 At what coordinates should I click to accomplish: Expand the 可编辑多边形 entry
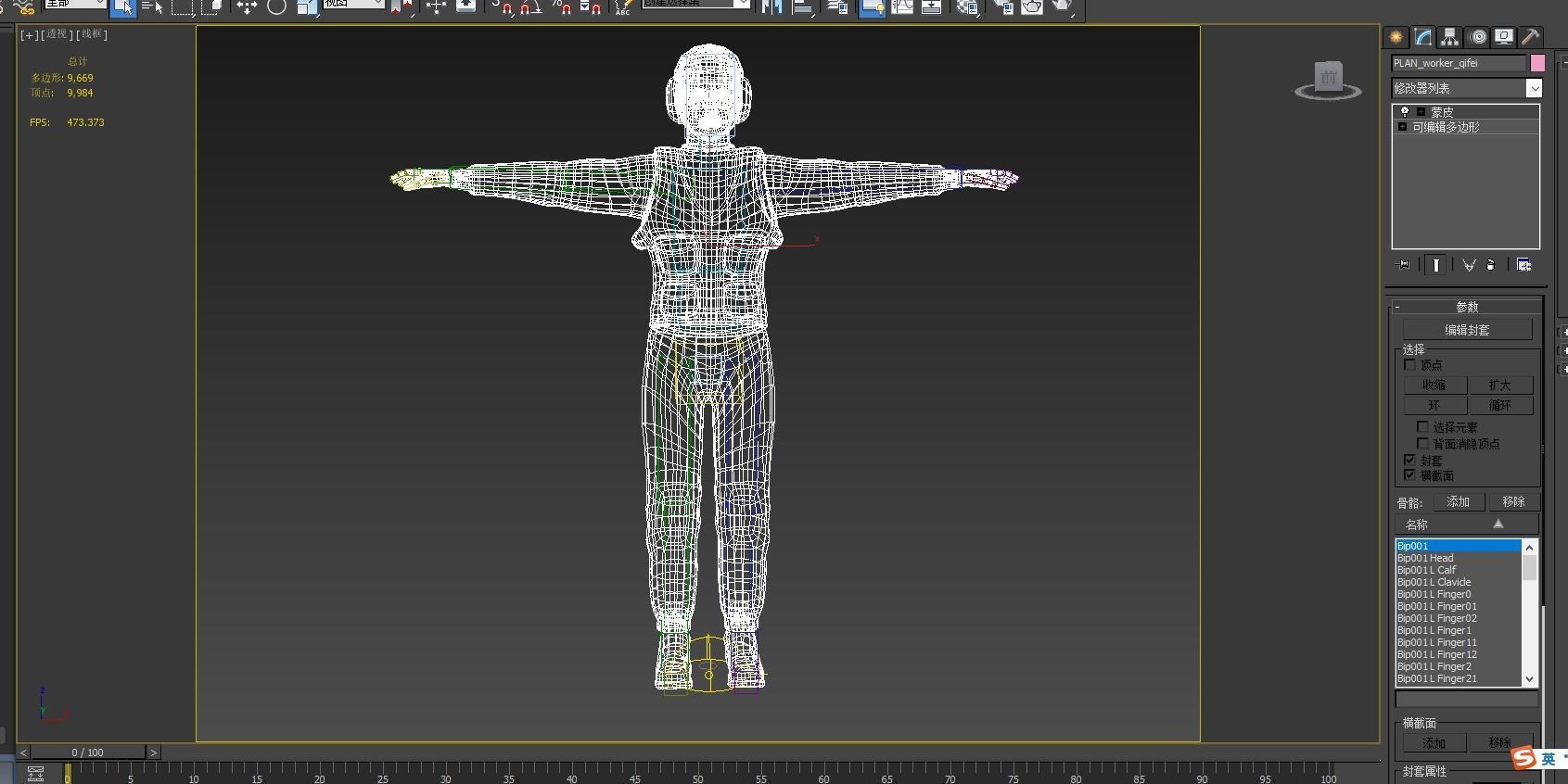[x=1402, y=127]
